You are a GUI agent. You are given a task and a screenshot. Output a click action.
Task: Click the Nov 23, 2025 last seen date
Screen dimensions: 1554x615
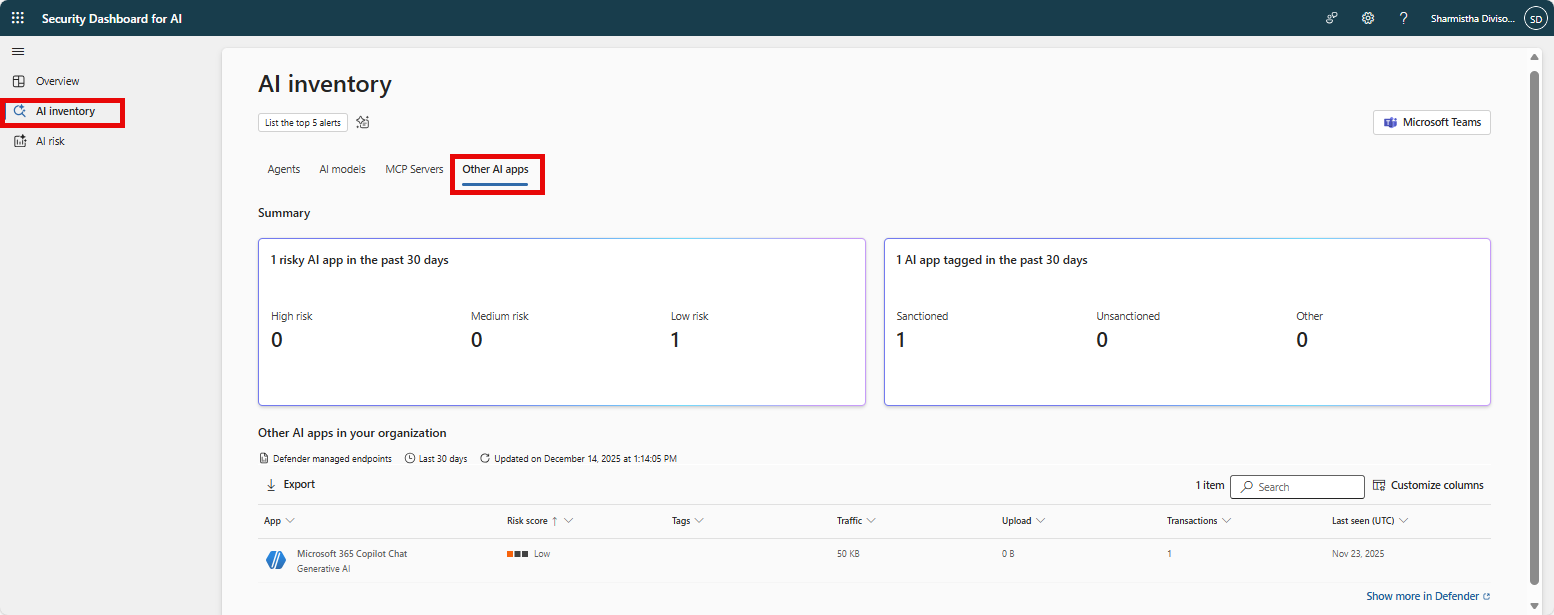(1358, 554)
